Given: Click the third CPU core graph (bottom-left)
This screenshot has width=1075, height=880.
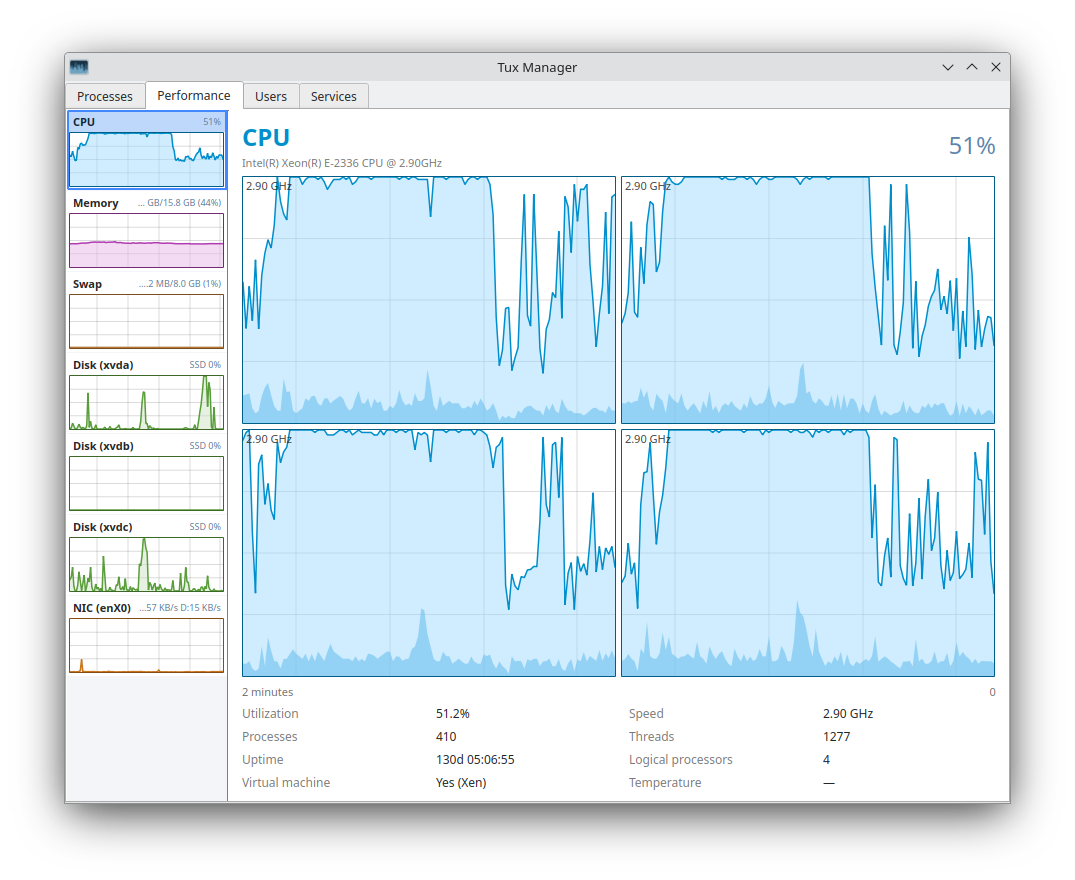Looking at the screenshot, I should 429,553.
